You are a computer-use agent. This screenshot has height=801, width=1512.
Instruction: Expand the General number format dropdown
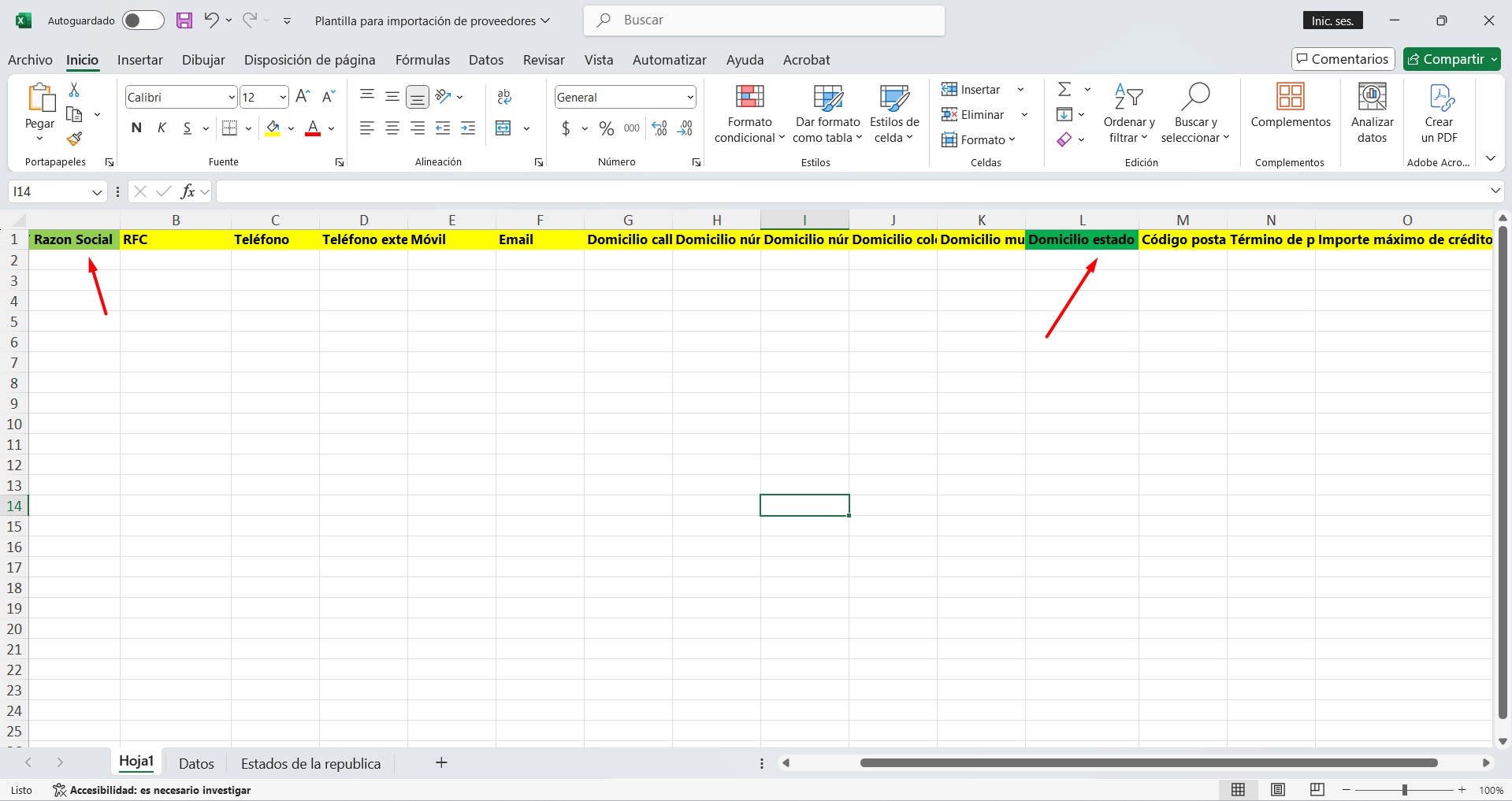tap(690, 98)
